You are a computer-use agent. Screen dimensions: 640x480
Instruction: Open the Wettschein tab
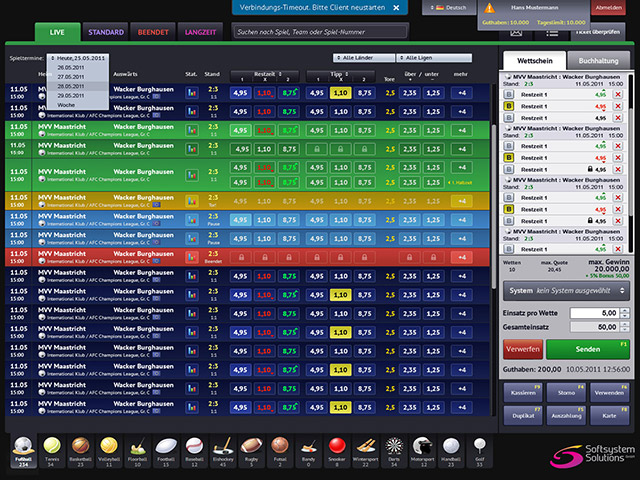[x=535, y=61]
